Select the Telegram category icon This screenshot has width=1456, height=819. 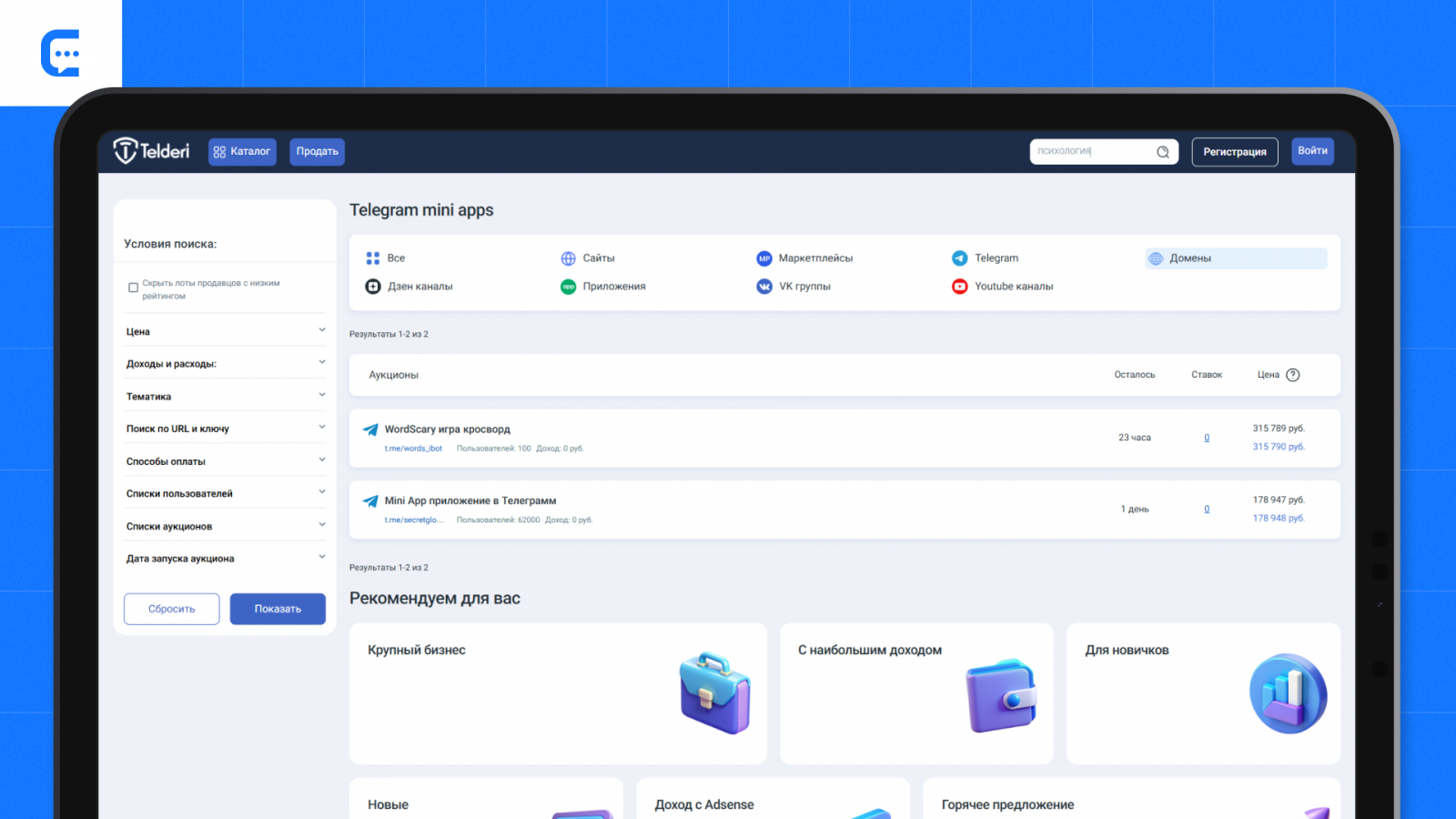(x=960, y=258)
